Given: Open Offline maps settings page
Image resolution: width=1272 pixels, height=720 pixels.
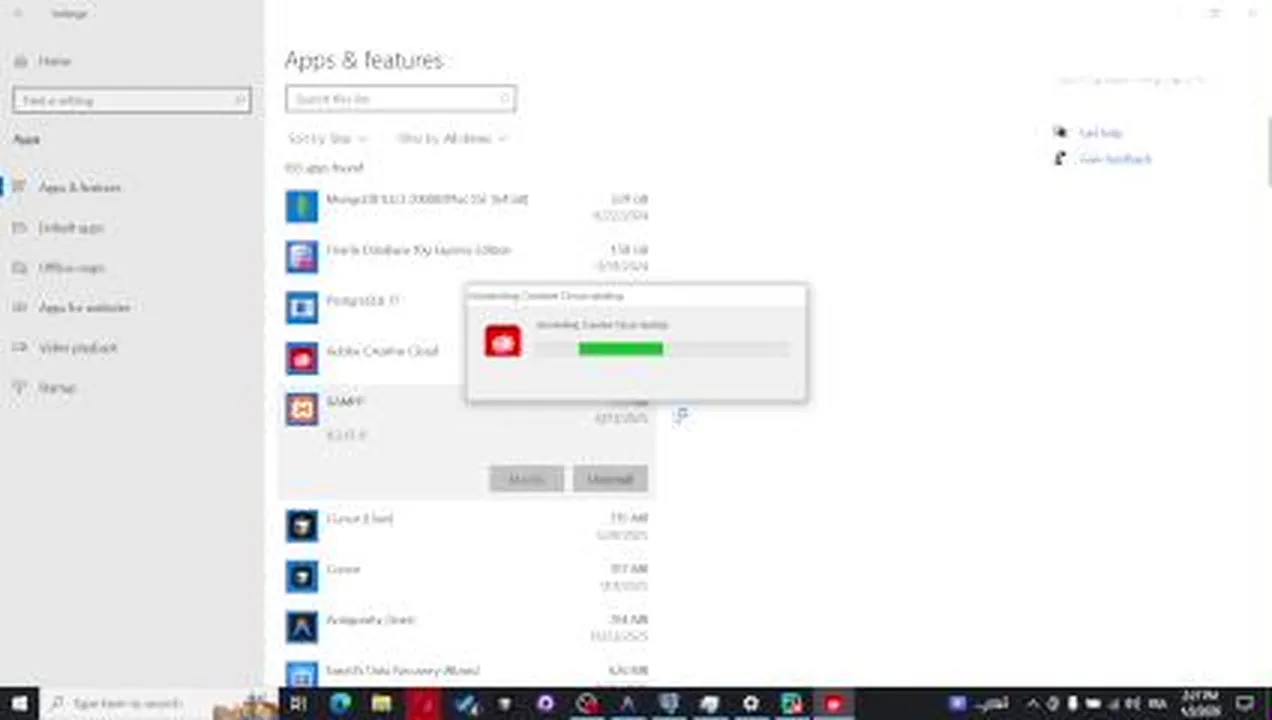Looking at the screenshot, I should (71, 267).
